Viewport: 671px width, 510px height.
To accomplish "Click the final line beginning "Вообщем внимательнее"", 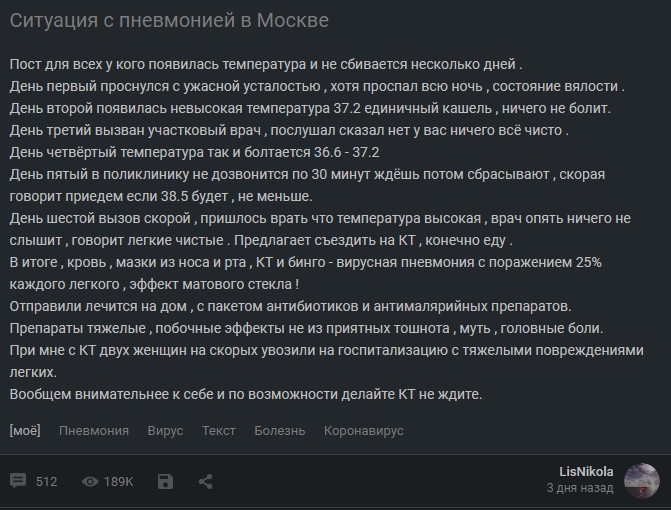I will tap(246, 394).
